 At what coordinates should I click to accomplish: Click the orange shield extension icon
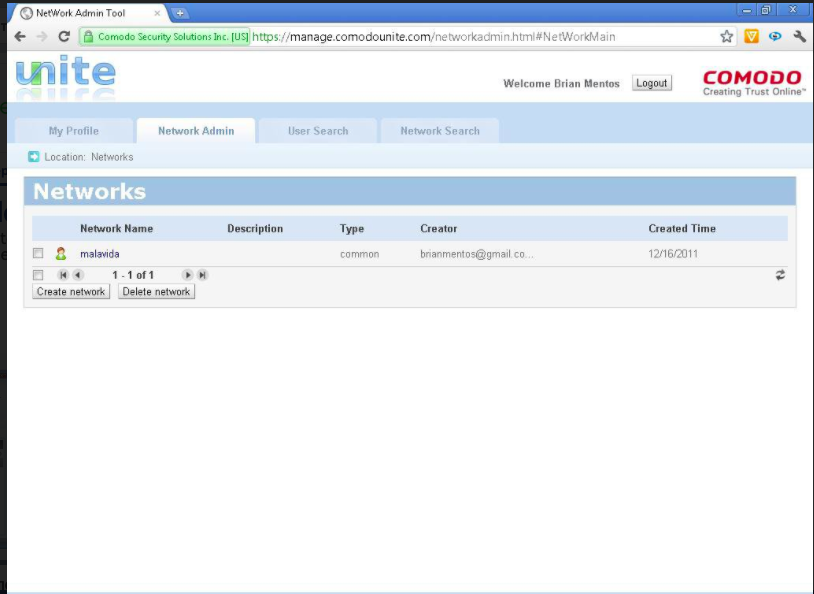751,36
